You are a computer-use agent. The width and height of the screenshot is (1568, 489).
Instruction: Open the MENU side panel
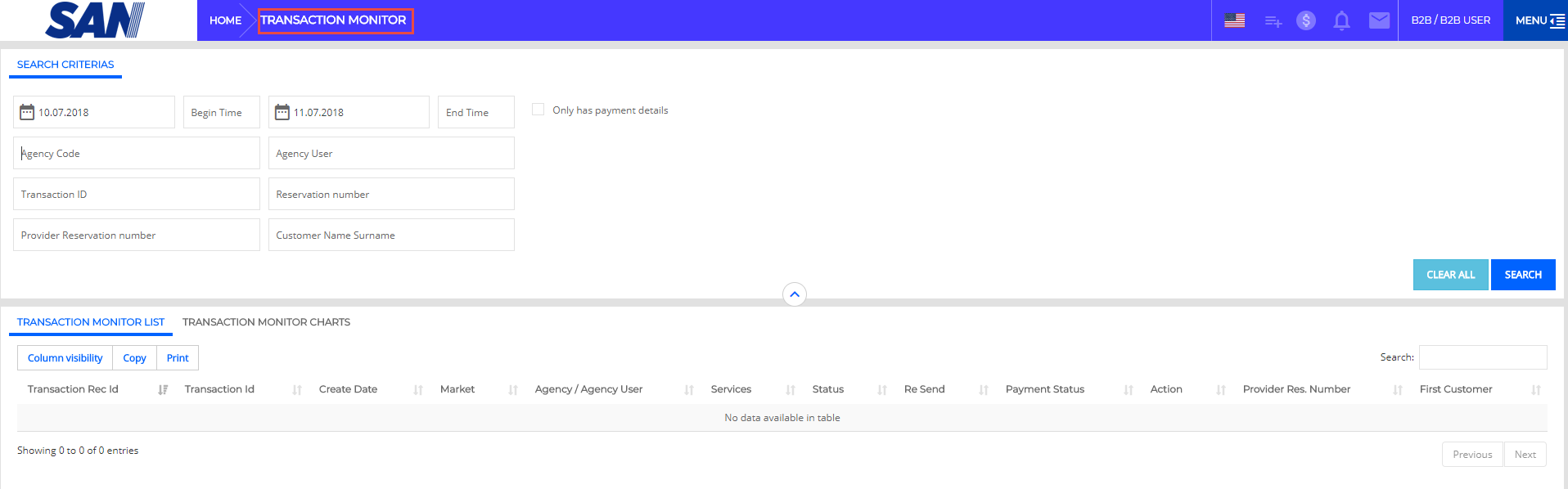point(1539,20)
